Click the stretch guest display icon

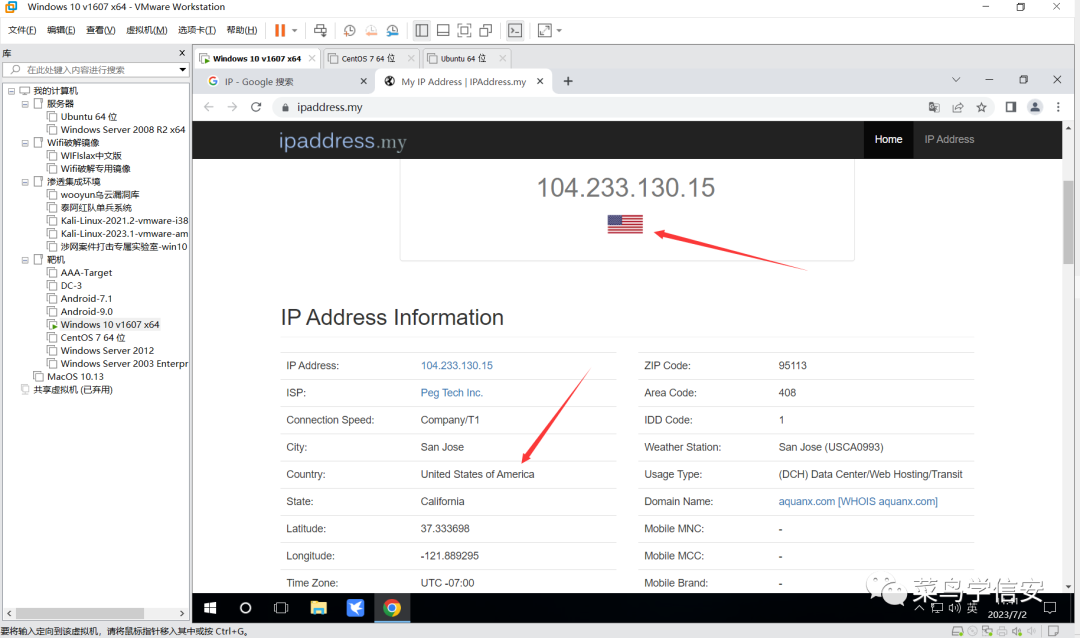pos(544,30)
